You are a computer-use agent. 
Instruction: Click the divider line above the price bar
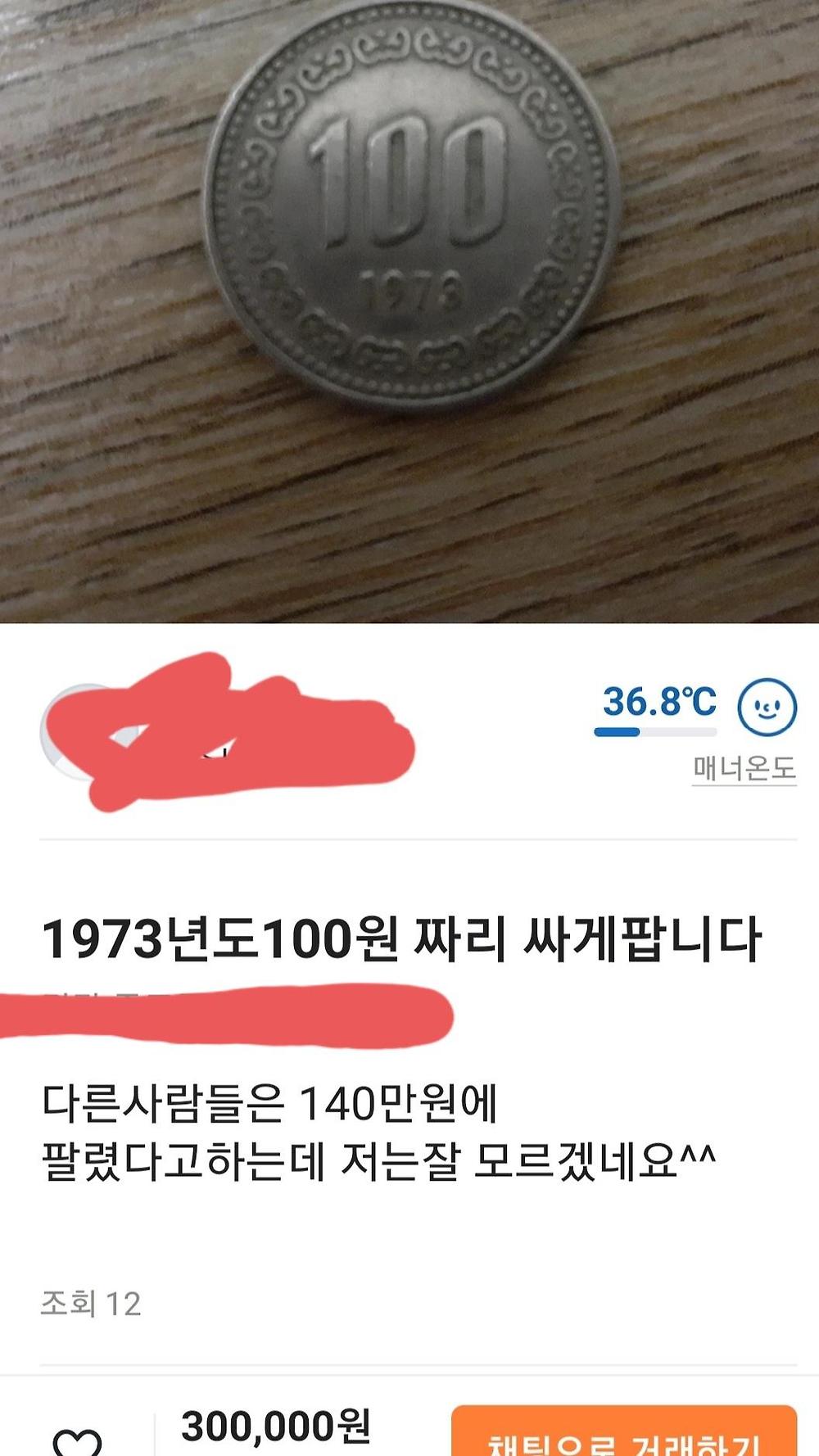(418, 1365)
